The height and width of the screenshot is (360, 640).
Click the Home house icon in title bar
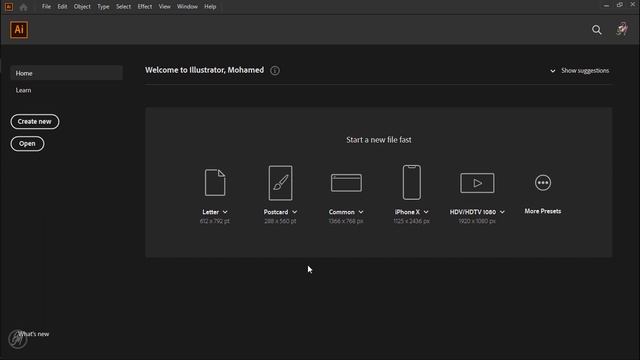(23, 7)
